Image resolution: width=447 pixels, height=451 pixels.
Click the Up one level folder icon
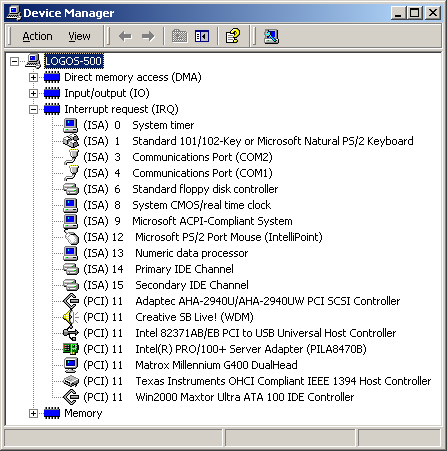pyautogui.click(x=179, y=36)
